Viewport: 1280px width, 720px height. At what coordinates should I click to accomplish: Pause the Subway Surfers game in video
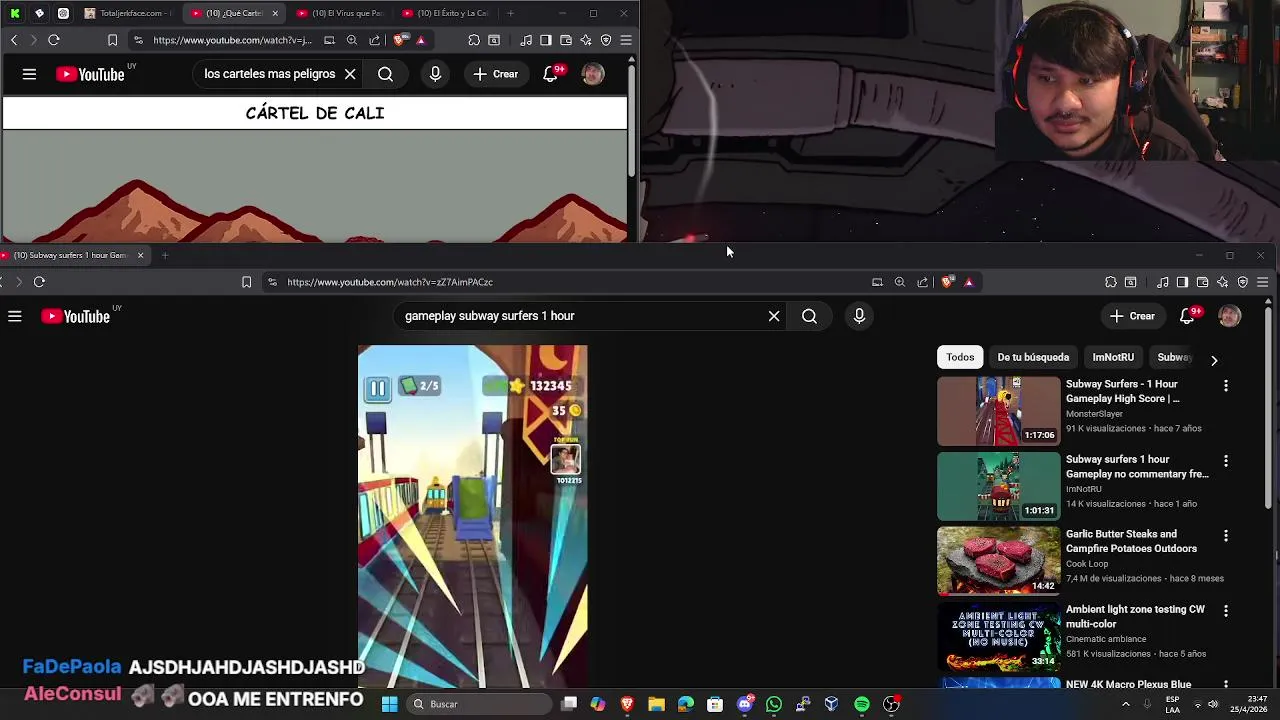pyautogui.click(x=377, y=388)
